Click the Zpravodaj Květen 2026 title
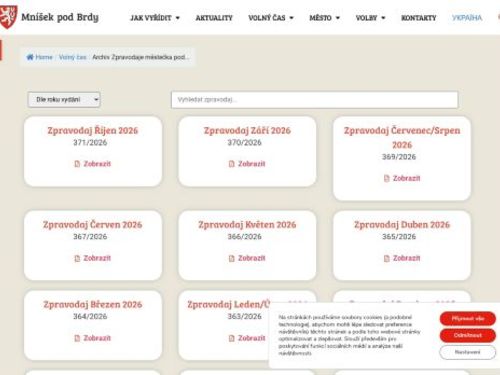Screen dimensions: 500x375 click(x=247, y=225)
